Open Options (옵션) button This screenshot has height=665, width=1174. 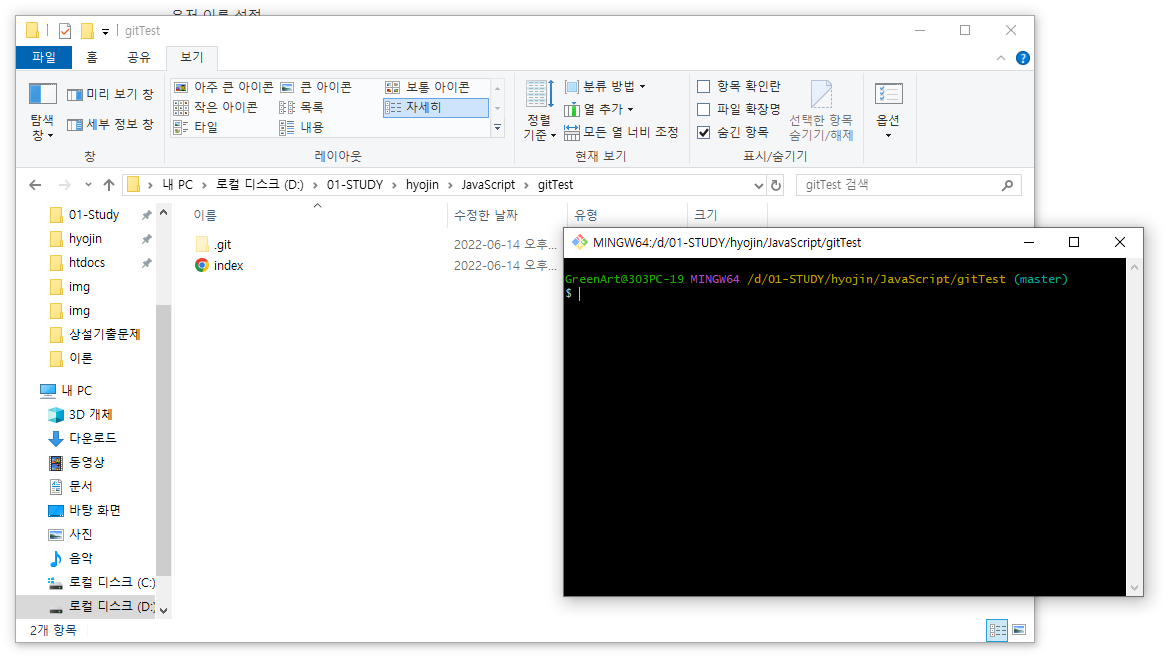pos(888,111)
